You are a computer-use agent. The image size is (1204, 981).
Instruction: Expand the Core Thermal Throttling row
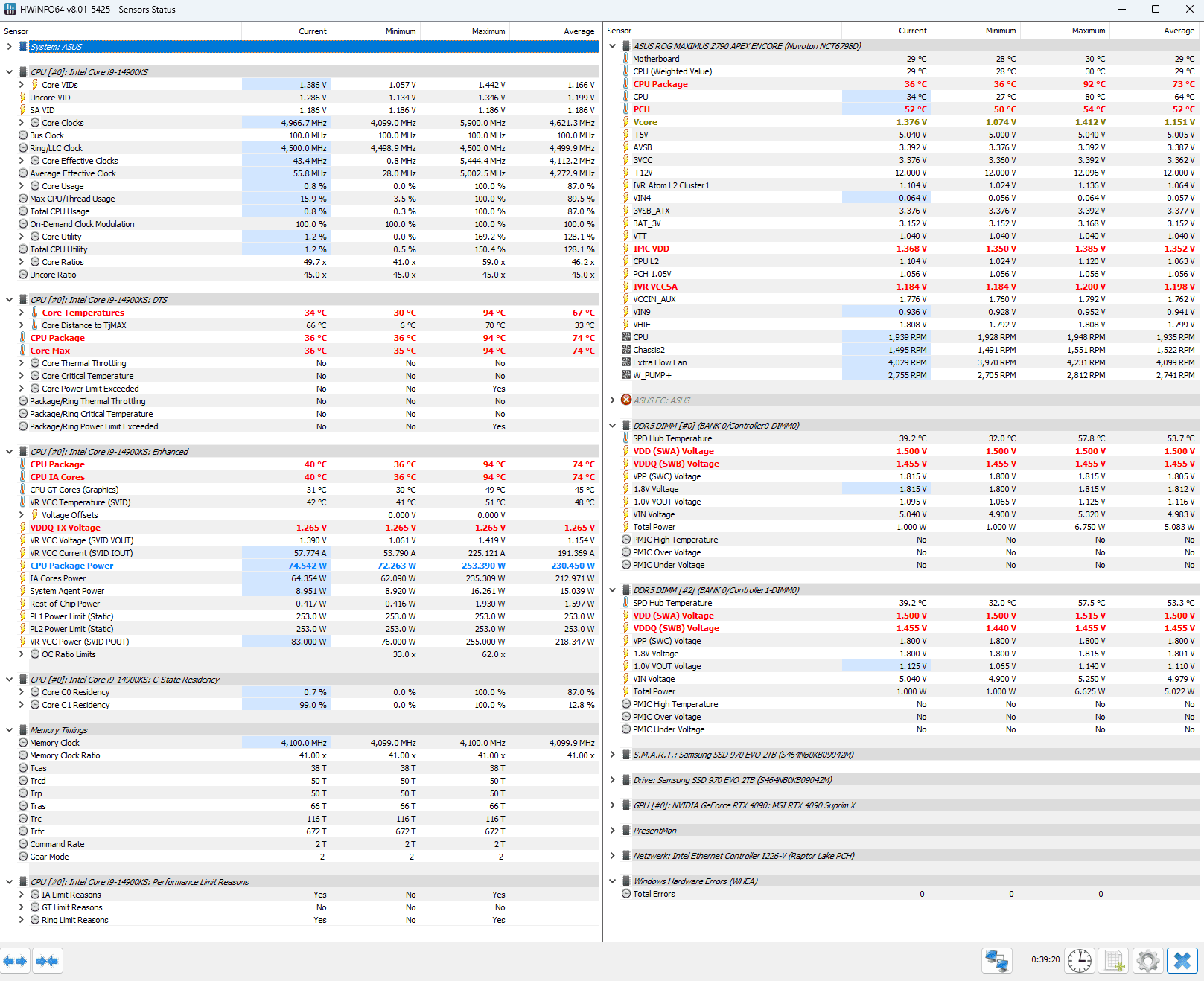tap(21, 363)
